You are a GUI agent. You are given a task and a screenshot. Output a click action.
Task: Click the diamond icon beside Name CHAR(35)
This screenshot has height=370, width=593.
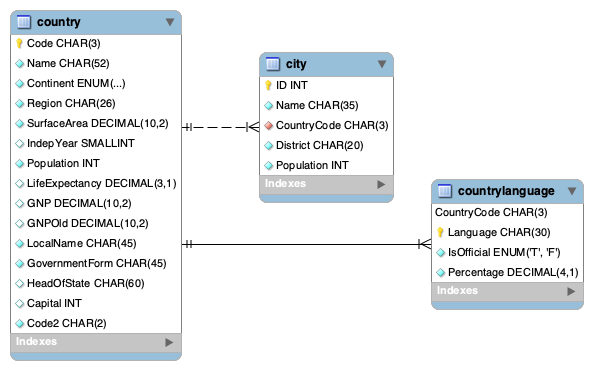269,106
